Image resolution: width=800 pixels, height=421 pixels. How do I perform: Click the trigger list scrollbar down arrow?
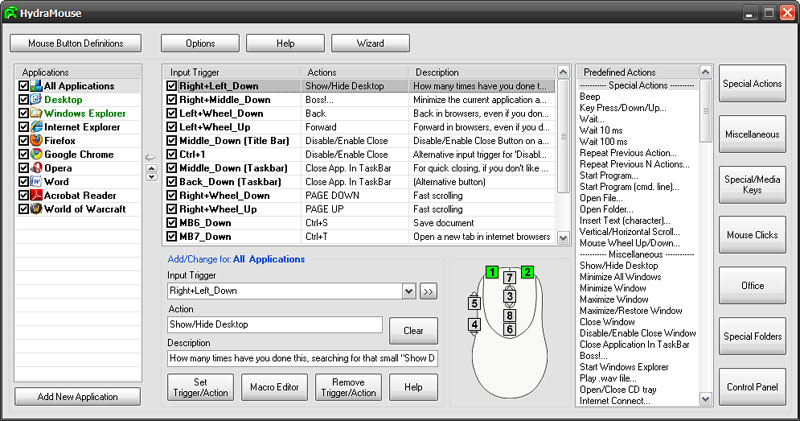coord(563,237)
